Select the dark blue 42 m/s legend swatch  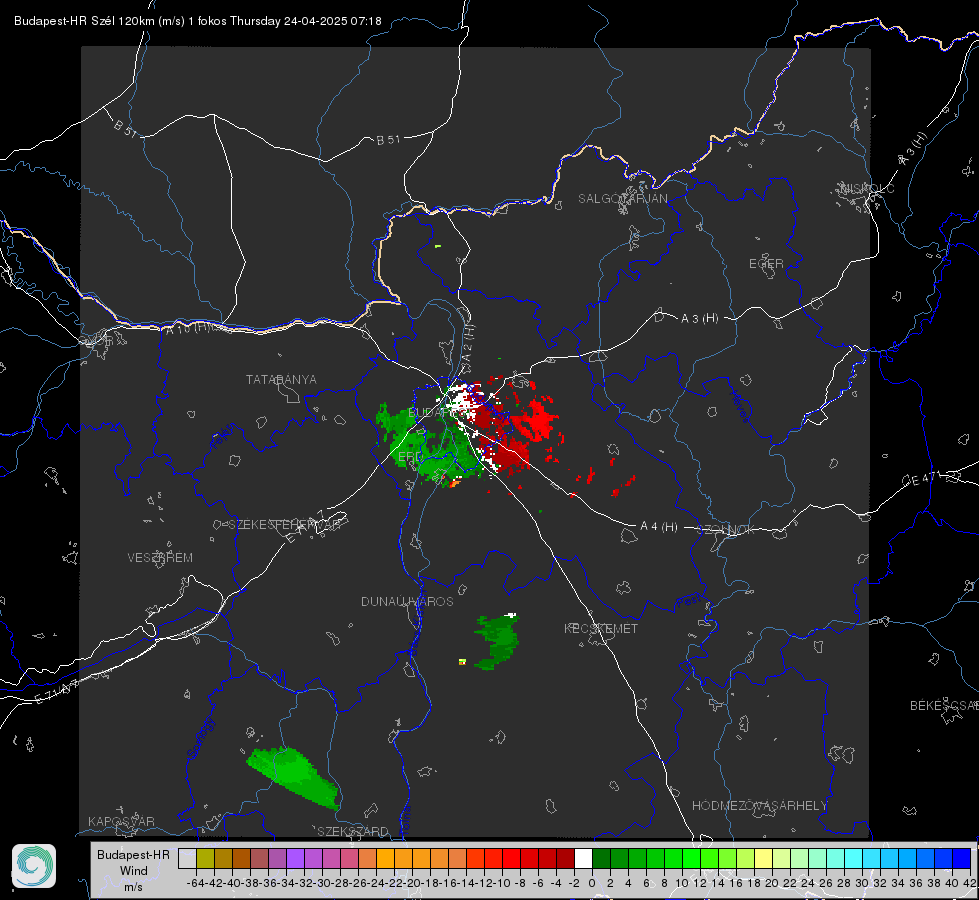pos(962,858)
